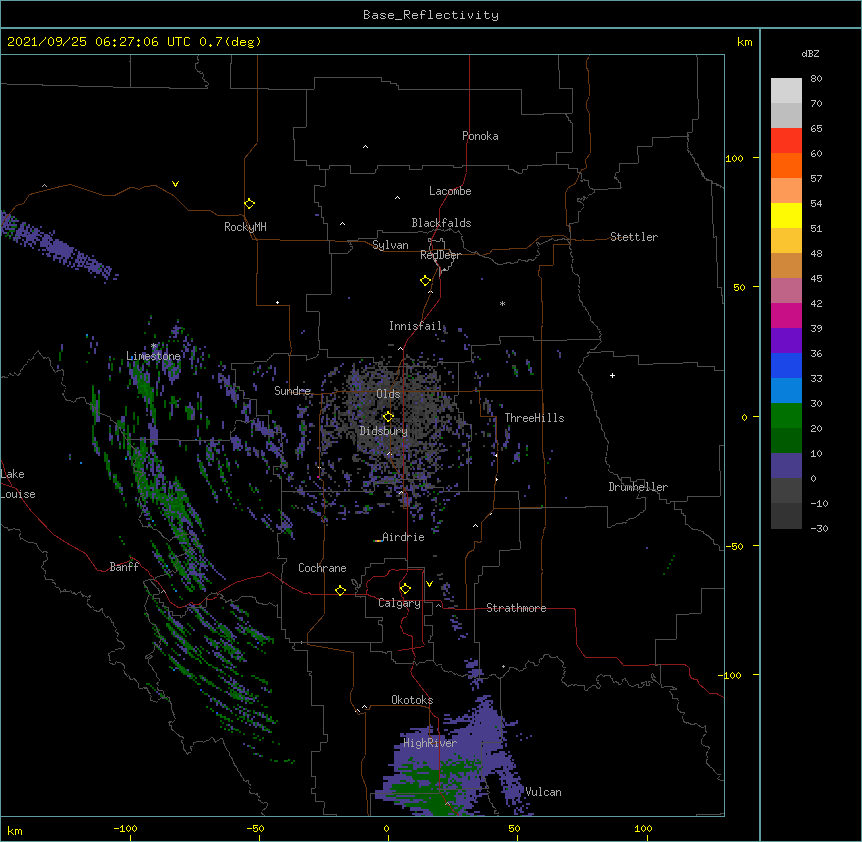The height and width of the screenshot is (842, 862).
Task: Click the 0 km label on bottom axis
Action: (x=386, y=828)
